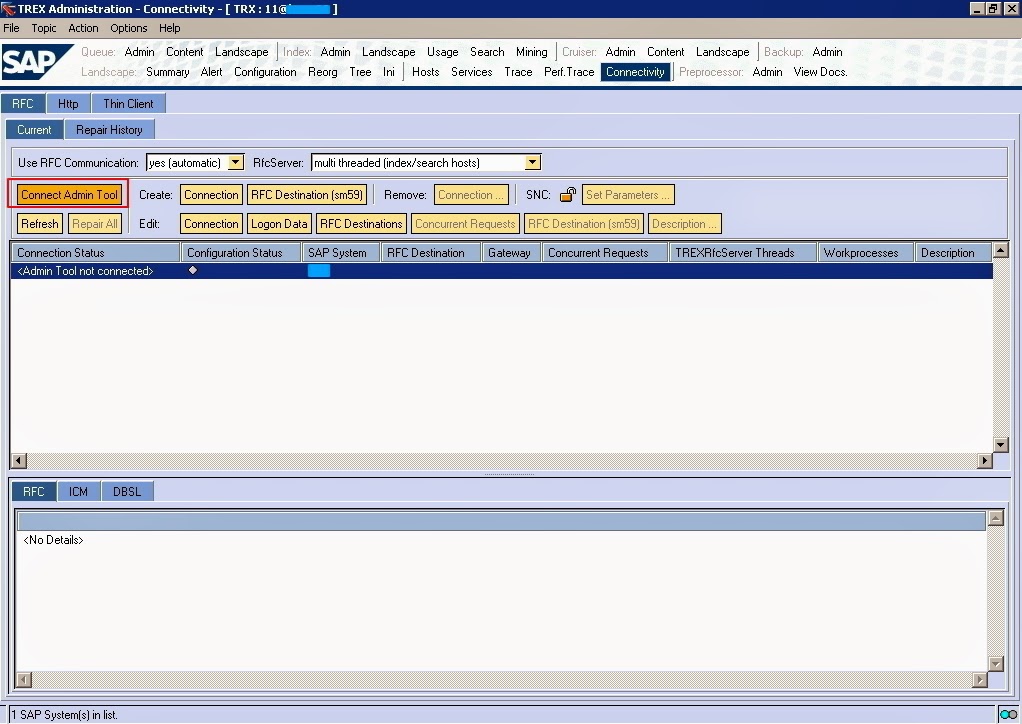Screen dimensions: 1022x724
Task: Click the Refresh button
Action: pos(40,224)
